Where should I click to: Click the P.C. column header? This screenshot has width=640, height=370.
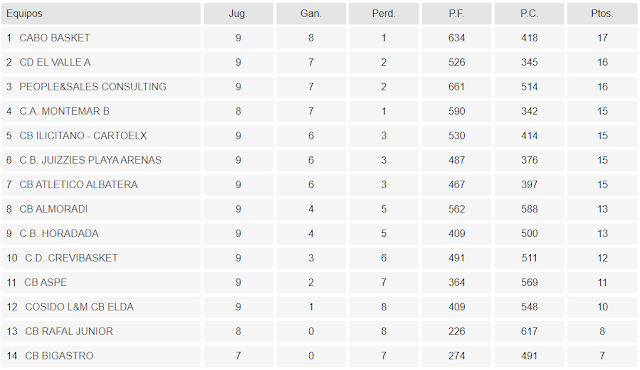pos(529,13)
